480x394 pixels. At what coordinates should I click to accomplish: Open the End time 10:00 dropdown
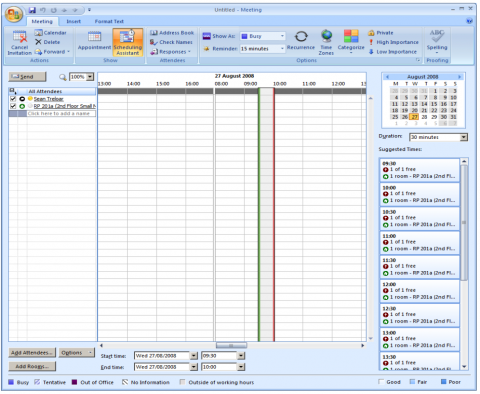pyautogui.click(x=241, y=367)
